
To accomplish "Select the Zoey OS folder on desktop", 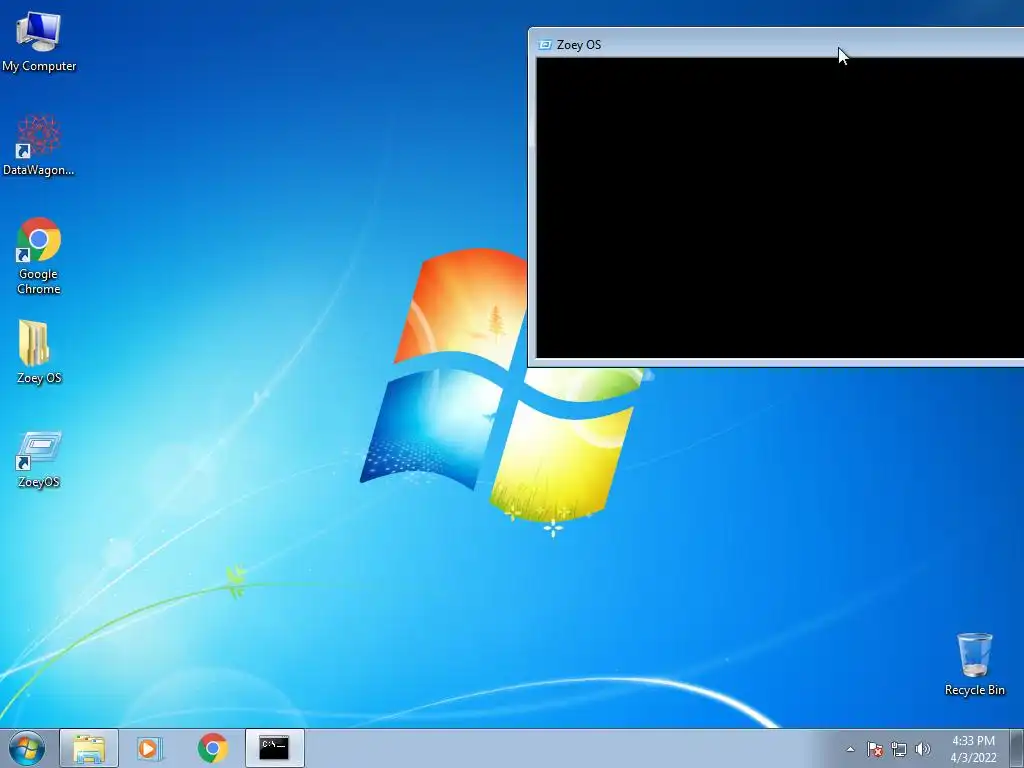I will point(39,353).
